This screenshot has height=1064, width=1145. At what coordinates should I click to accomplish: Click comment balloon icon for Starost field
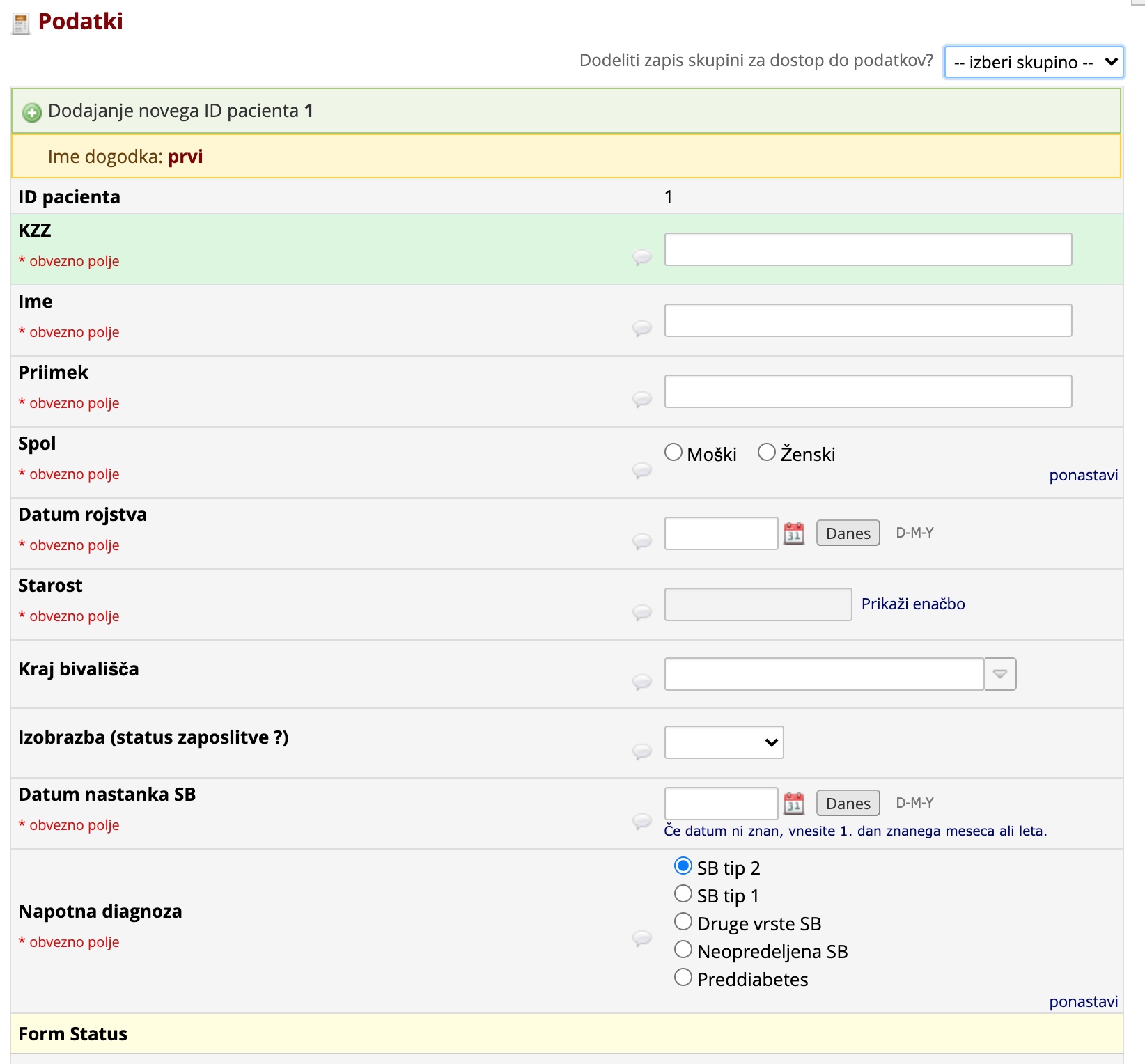pos(641,613)
